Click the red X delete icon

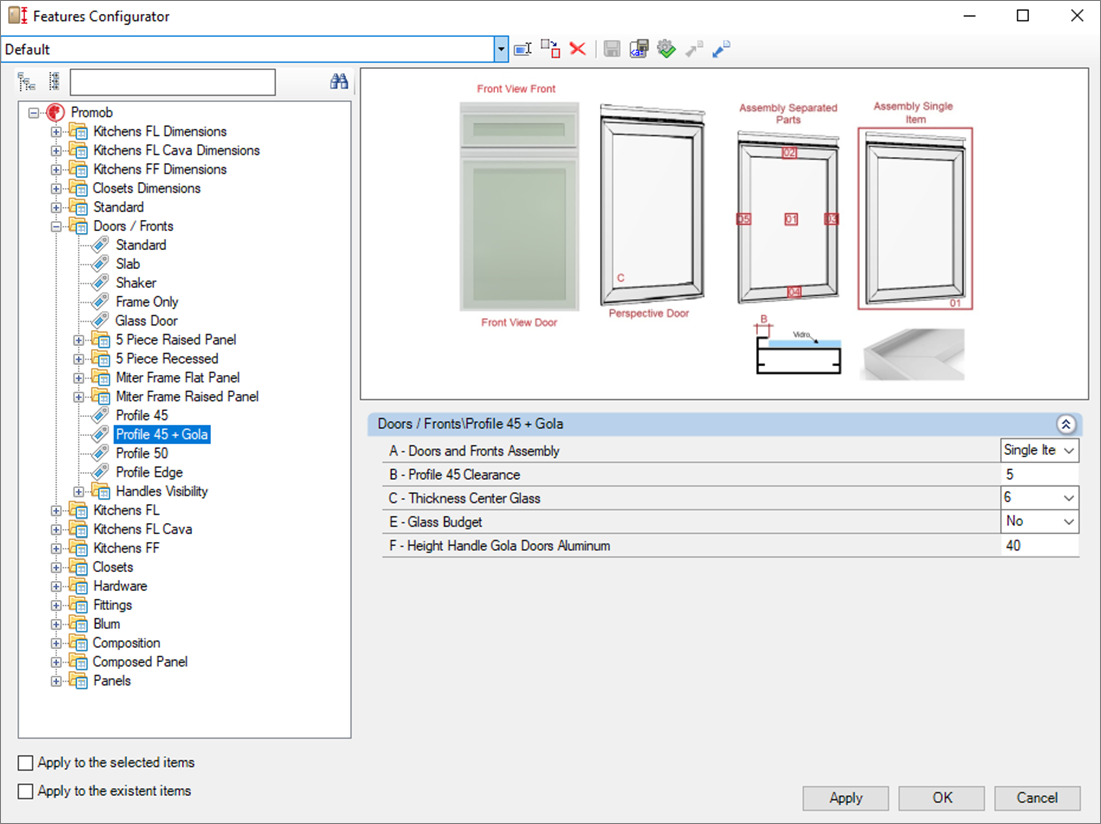pyautogui.click(x=577, y=49)
